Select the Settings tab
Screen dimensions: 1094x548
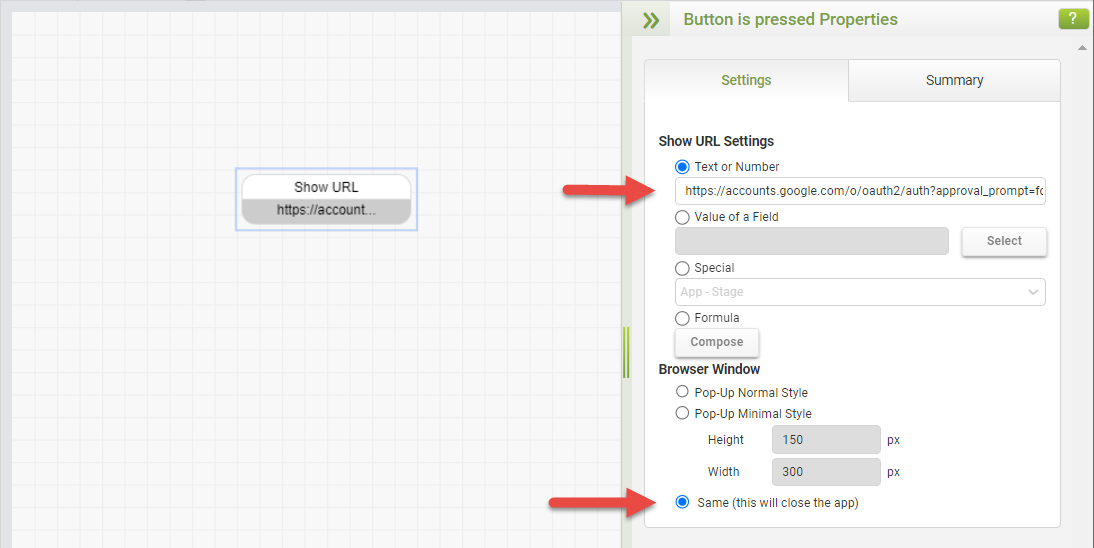click(x=746, y=80)
